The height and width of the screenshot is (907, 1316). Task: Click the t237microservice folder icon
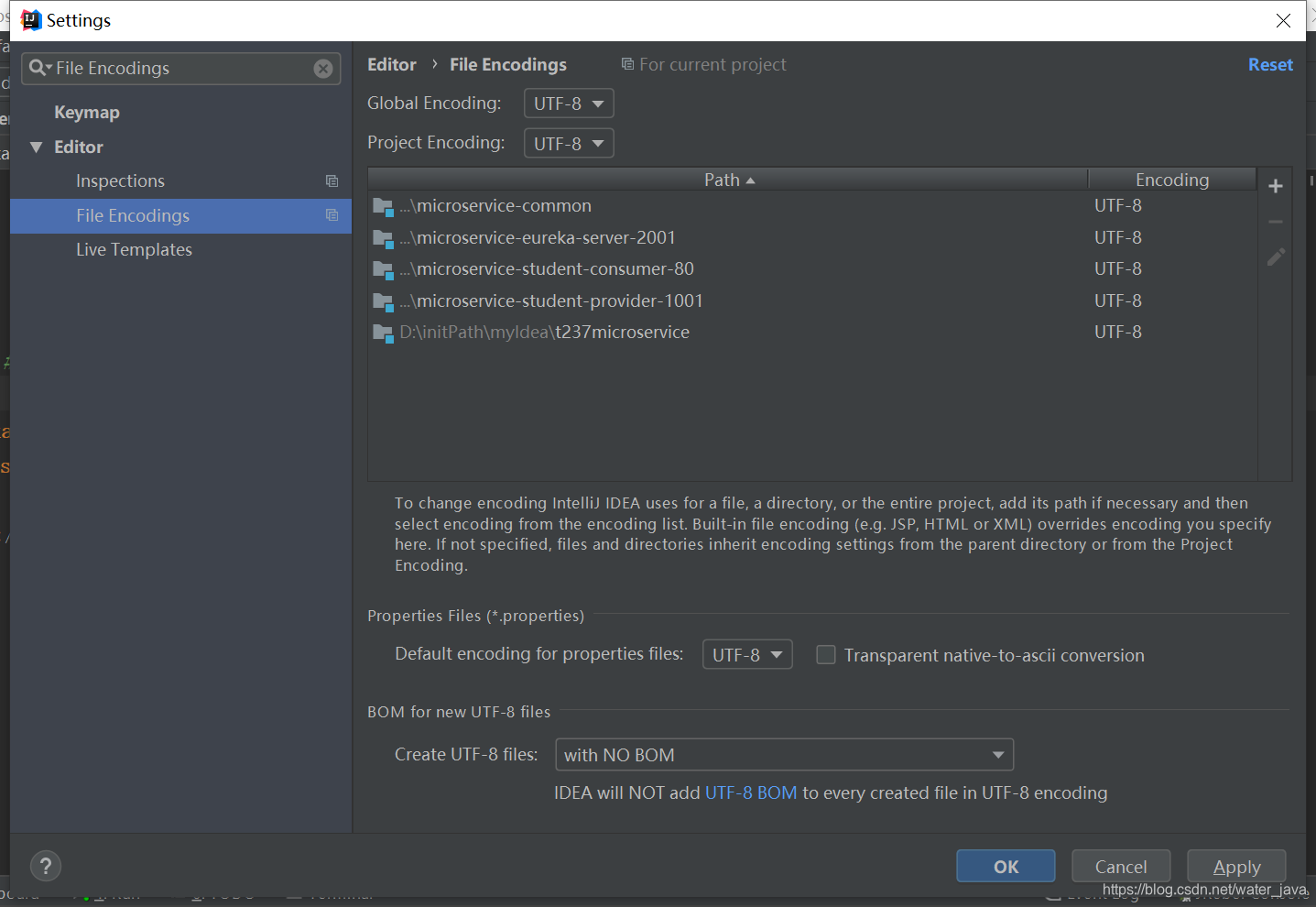pos(383,333)
